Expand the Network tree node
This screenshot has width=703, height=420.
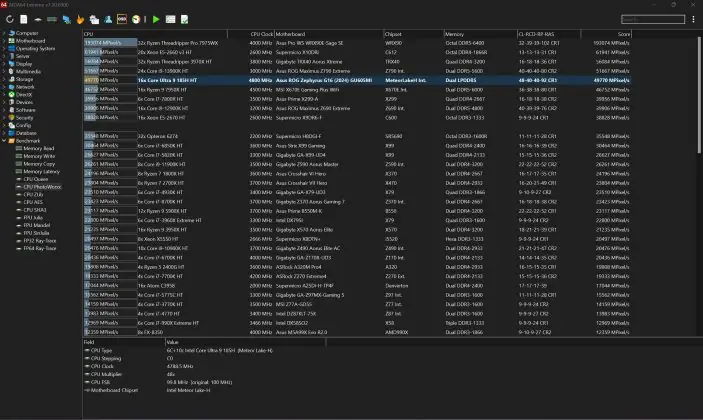point(4,87)
